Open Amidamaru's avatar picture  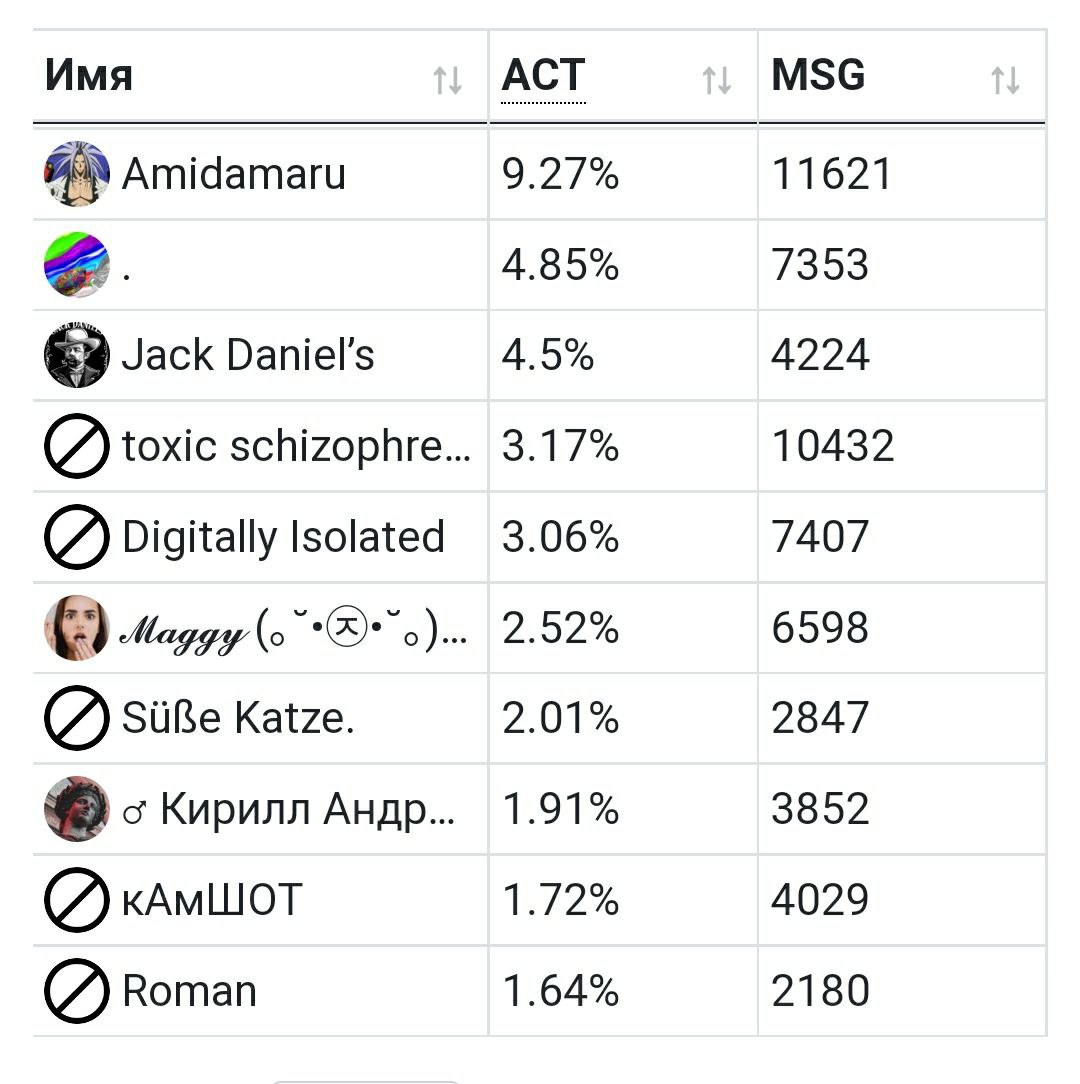(77, 174)
